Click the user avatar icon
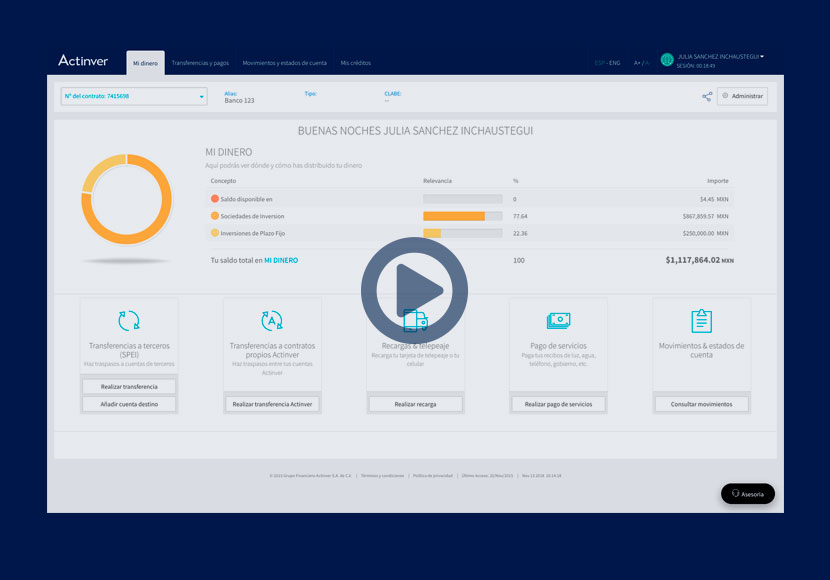830x580 pixels. click(667, 61)
